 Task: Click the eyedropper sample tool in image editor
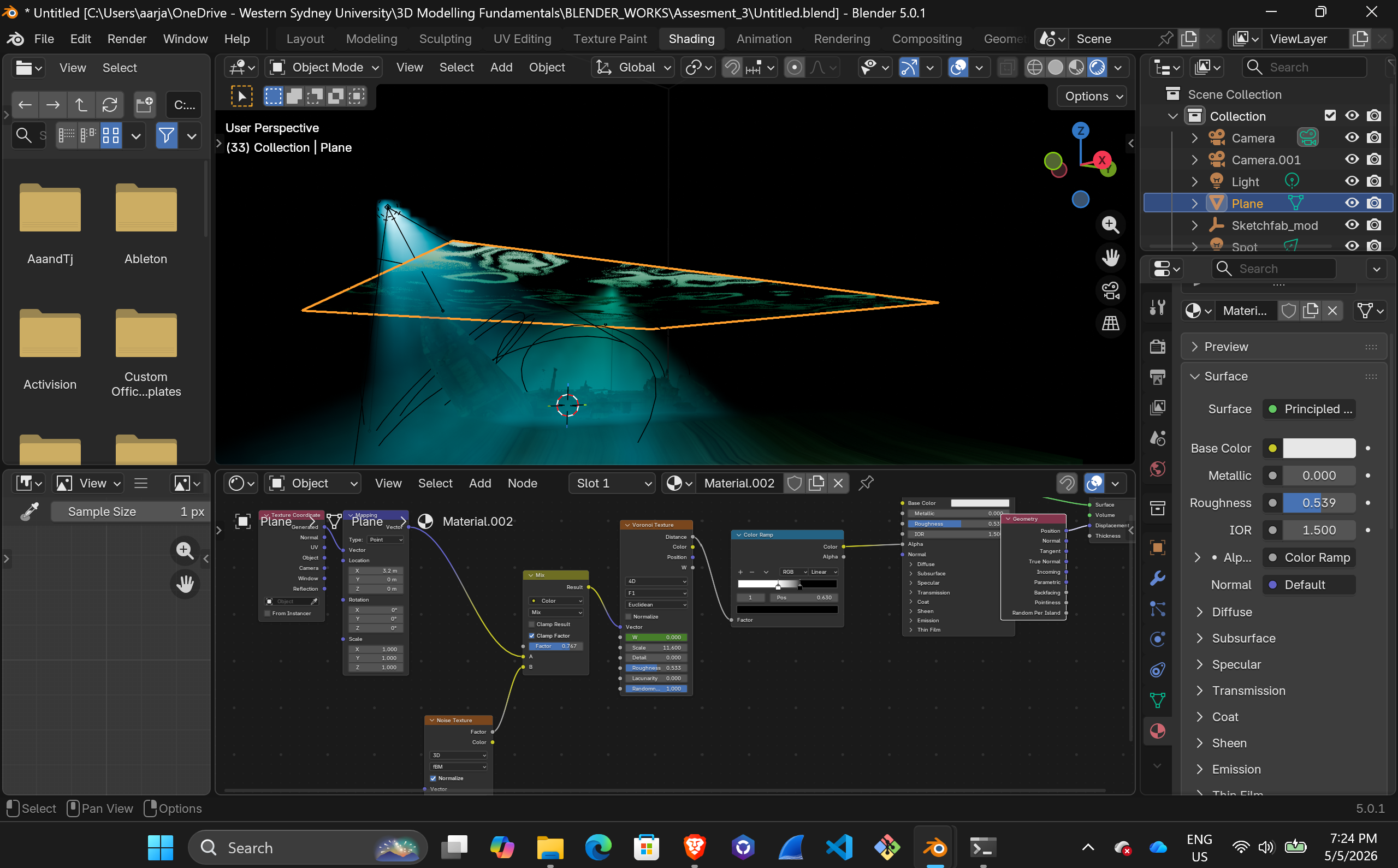[x=29, y=512]
